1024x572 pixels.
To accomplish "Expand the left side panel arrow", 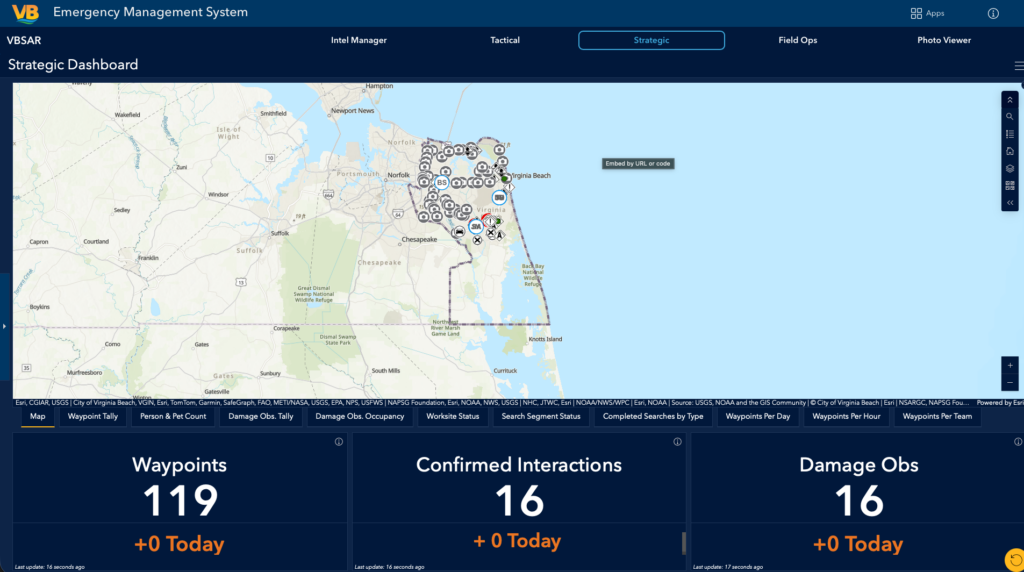I will [4, 326].
